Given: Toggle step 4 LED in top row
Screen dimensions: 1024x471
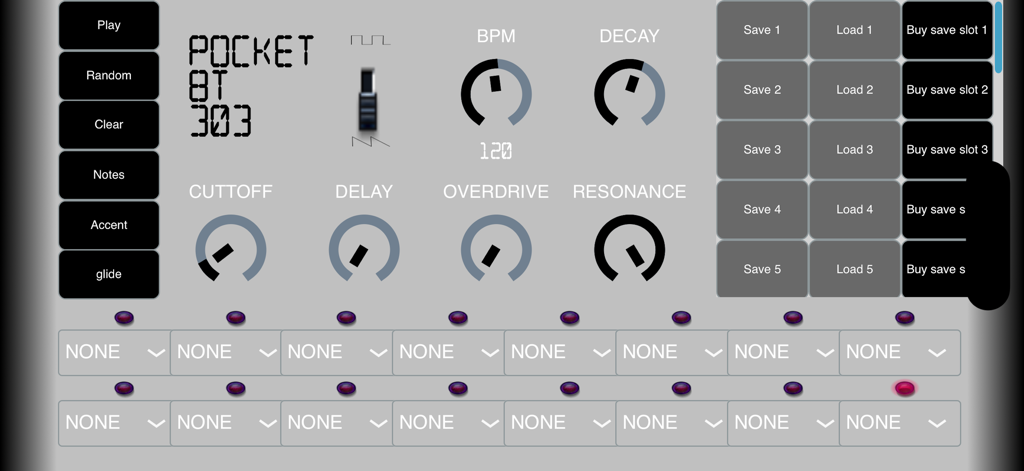Looking at the screenshot, I should [x=458, y=318].
